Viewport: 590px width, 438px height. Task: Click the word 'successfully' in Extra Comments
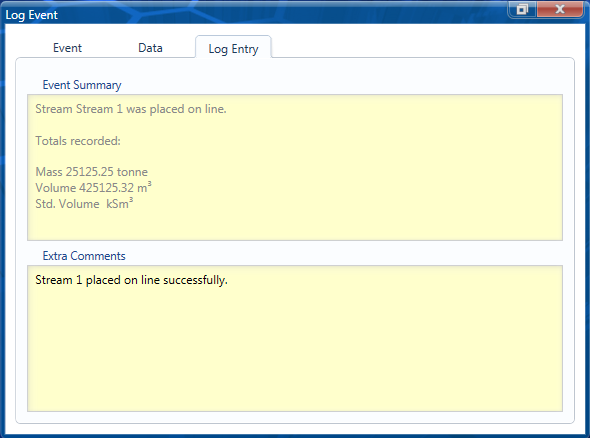coord(194,280)
